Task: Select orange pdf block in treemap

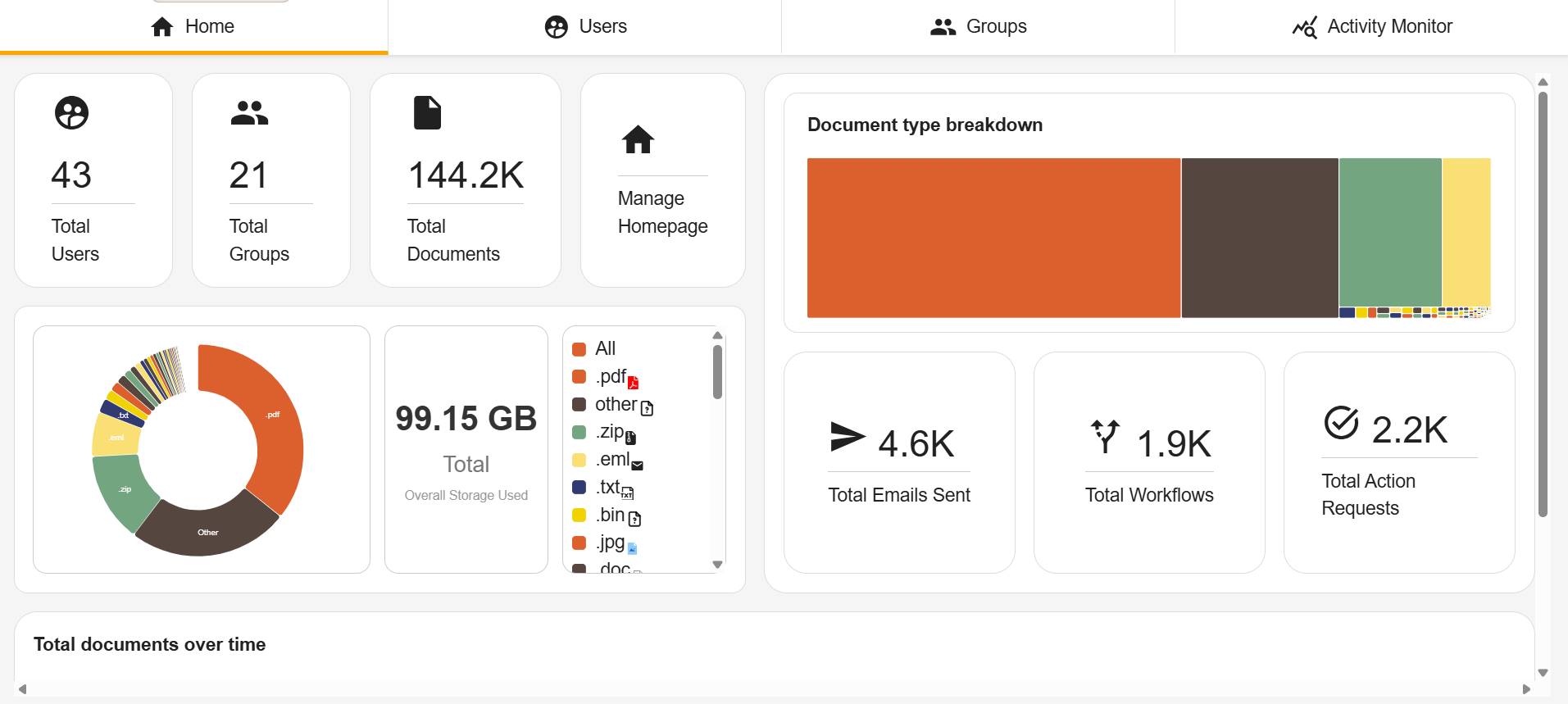Action: (x=993, y=238)
